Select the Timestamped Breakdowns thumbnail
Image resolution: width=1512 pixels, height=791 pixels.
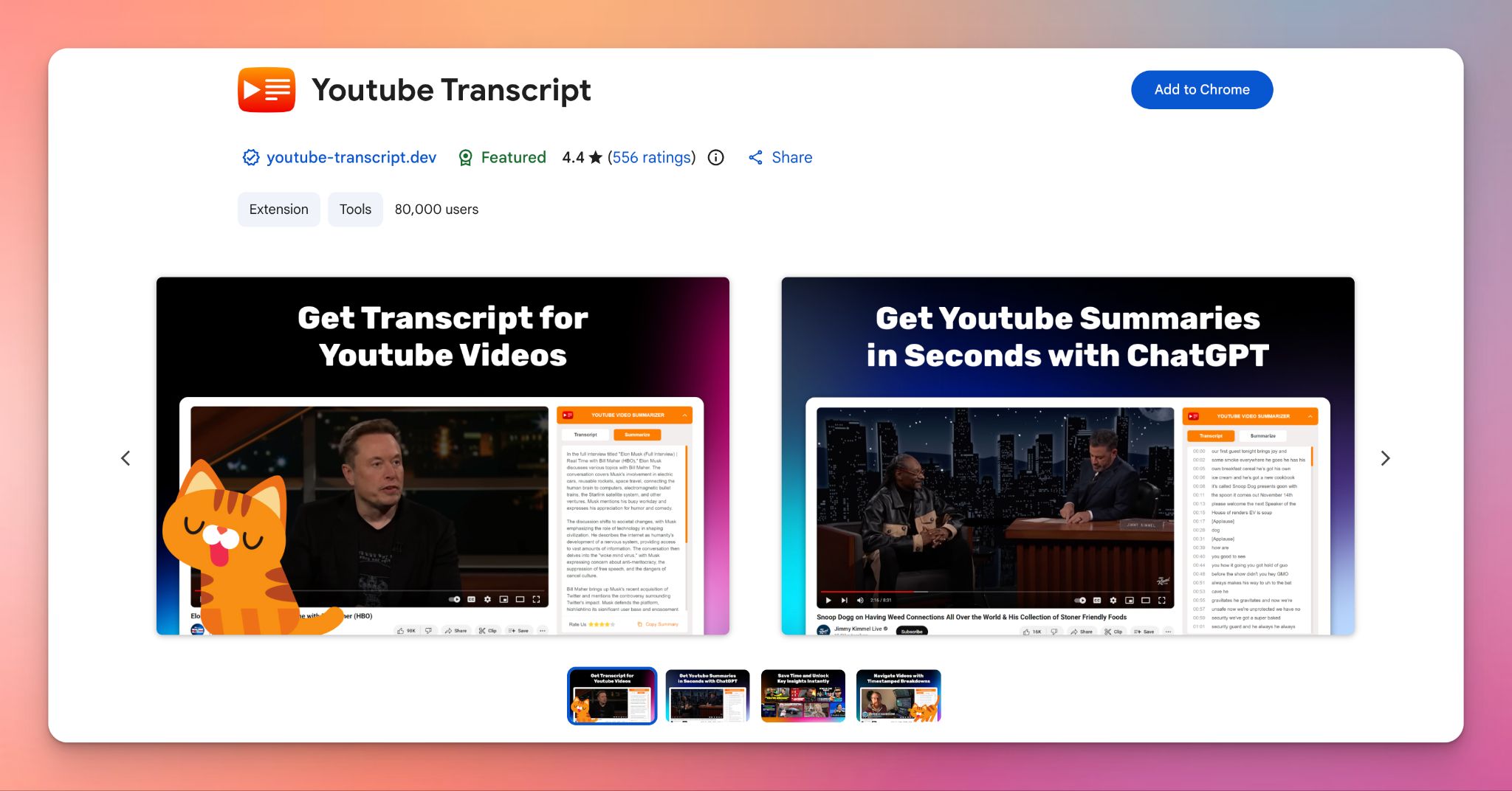[898, 695]
